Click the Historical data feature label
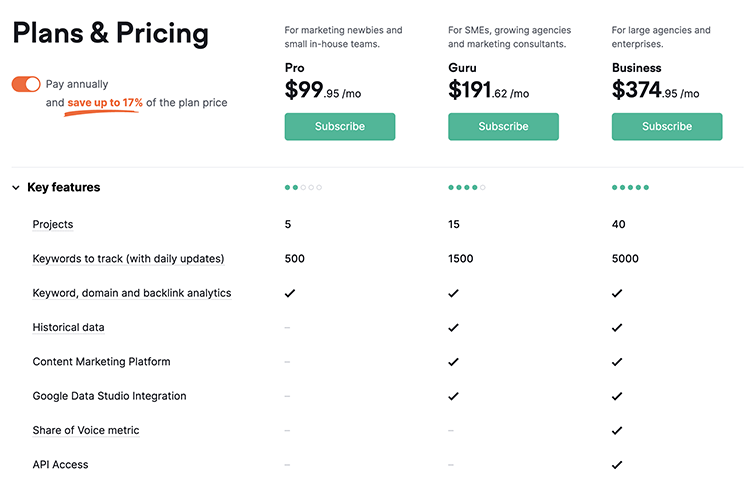The width and height of the screenshot is (750, 495). [x=68, y=328]
